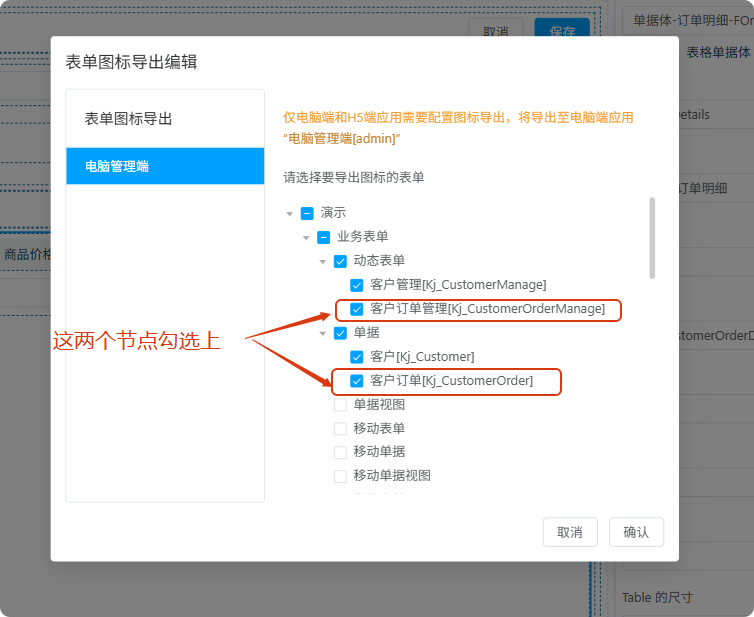
Task: Toggle the 演示 root checkbox
Action: tap(308, 213)
